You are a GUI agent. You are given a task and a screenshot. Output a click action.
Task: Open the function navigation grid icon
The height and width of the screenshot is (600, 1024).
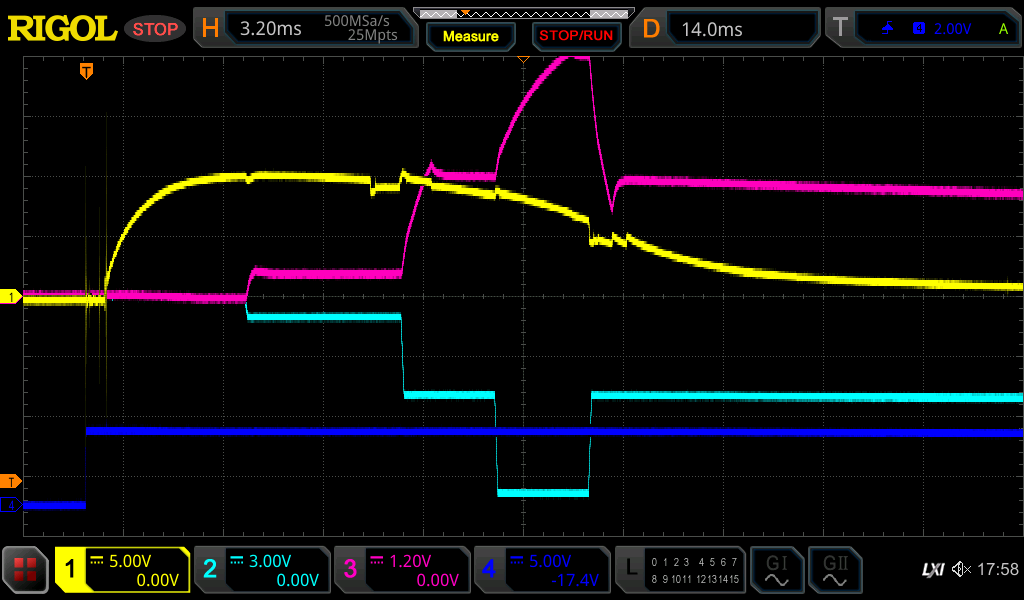tap(25, 570)
